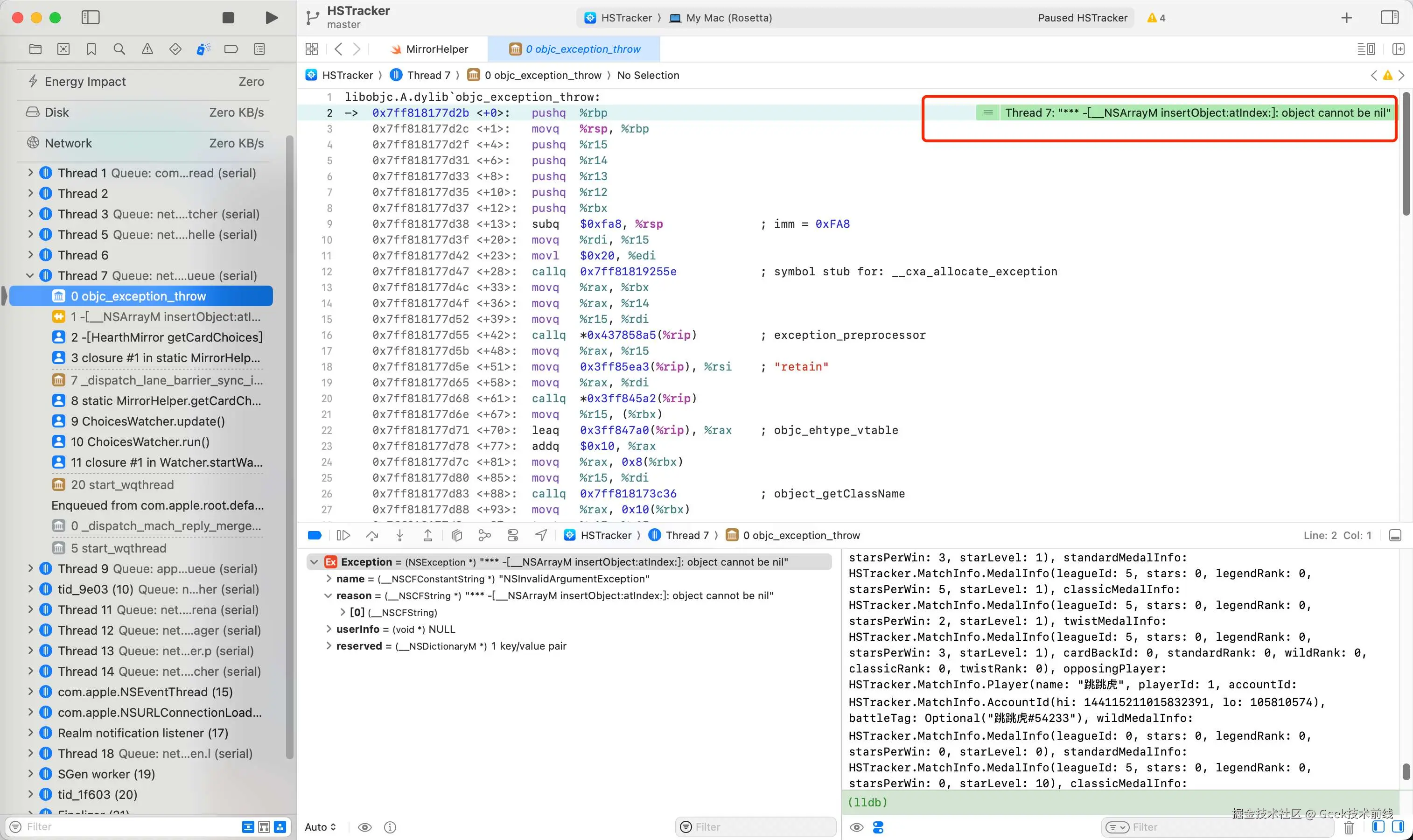Toggle the right inspector panel
This screenshot has height=840, width=1413.
1389,18
